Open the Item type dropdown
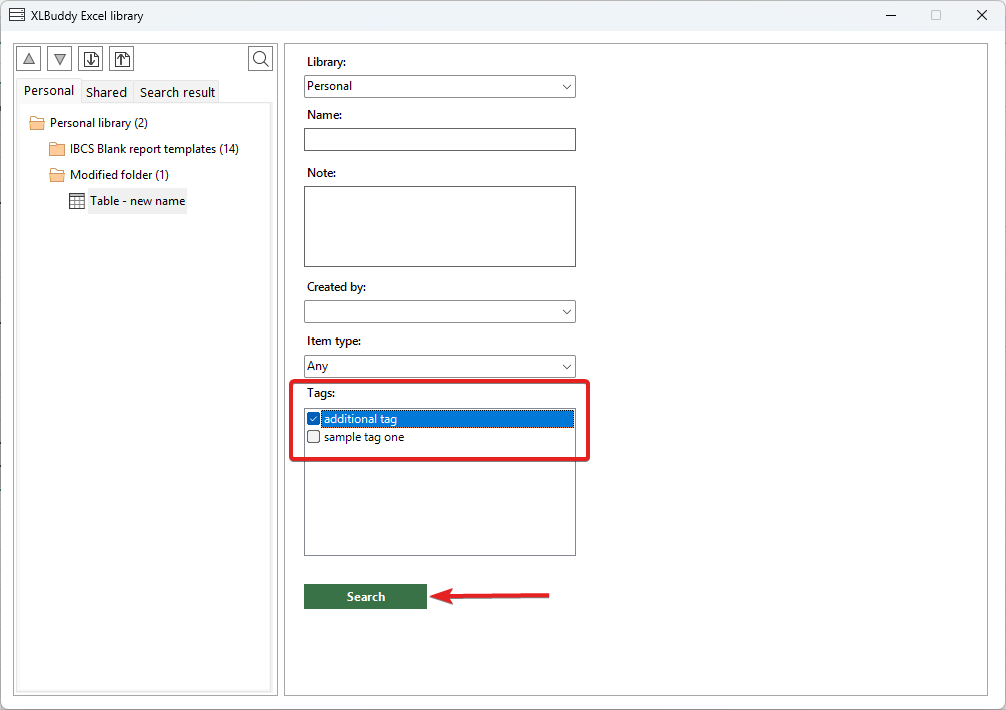Image resolution: width=1006 pixels, height=710 pixels. 440,366
